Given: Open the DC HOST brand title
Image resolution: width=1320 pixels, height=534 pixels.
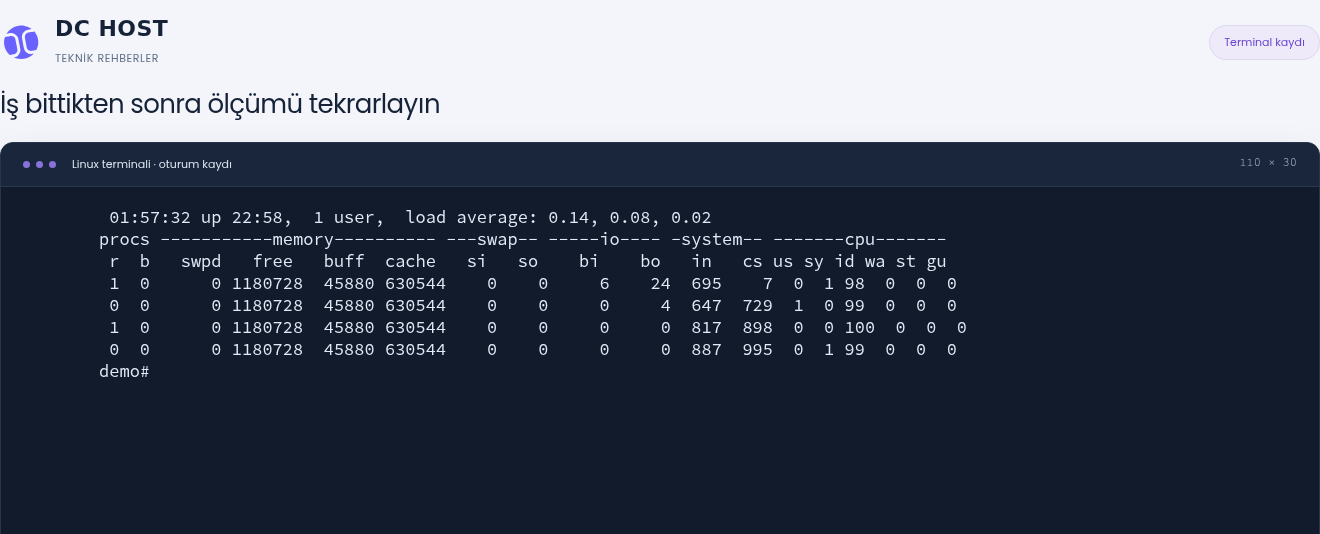Looking at the screenshot, I should point(111,29).
